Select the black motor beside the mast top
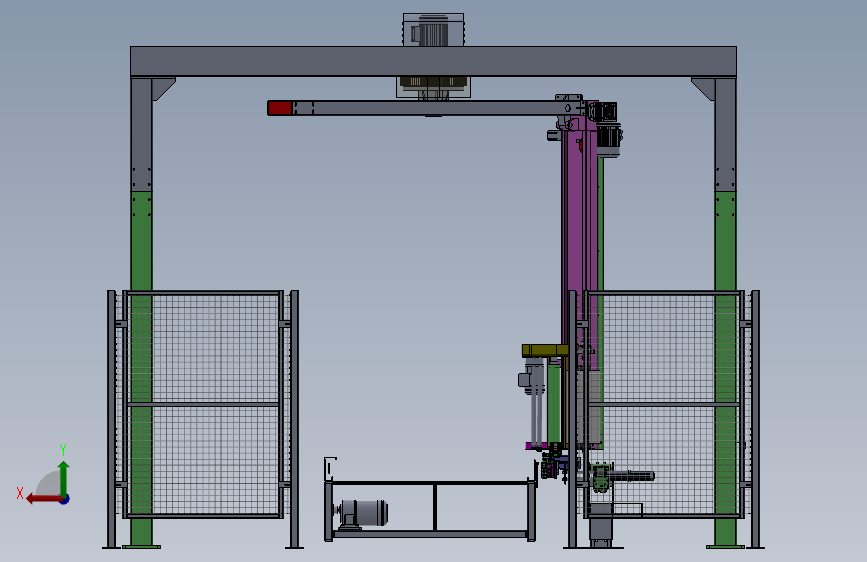Image resolution: width=867 pixels, height=562 pixels. (609, 139)
